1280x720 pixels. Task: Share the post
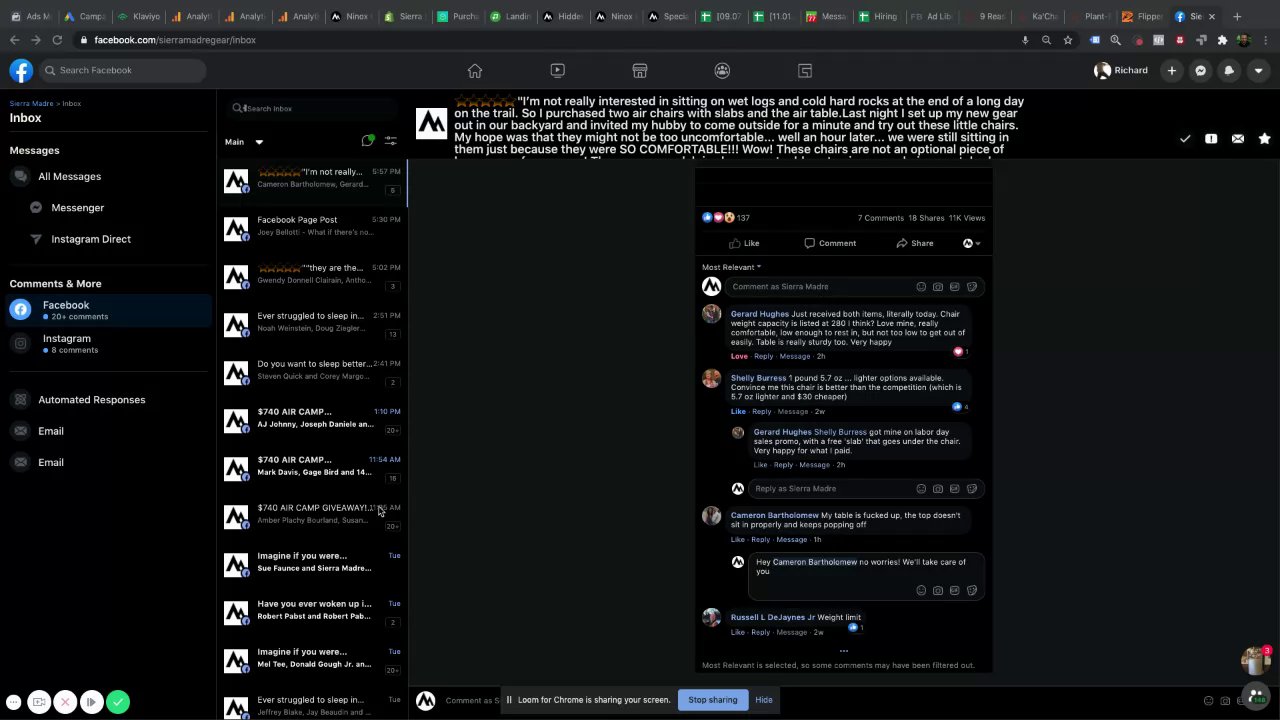(x=915, y=243)
